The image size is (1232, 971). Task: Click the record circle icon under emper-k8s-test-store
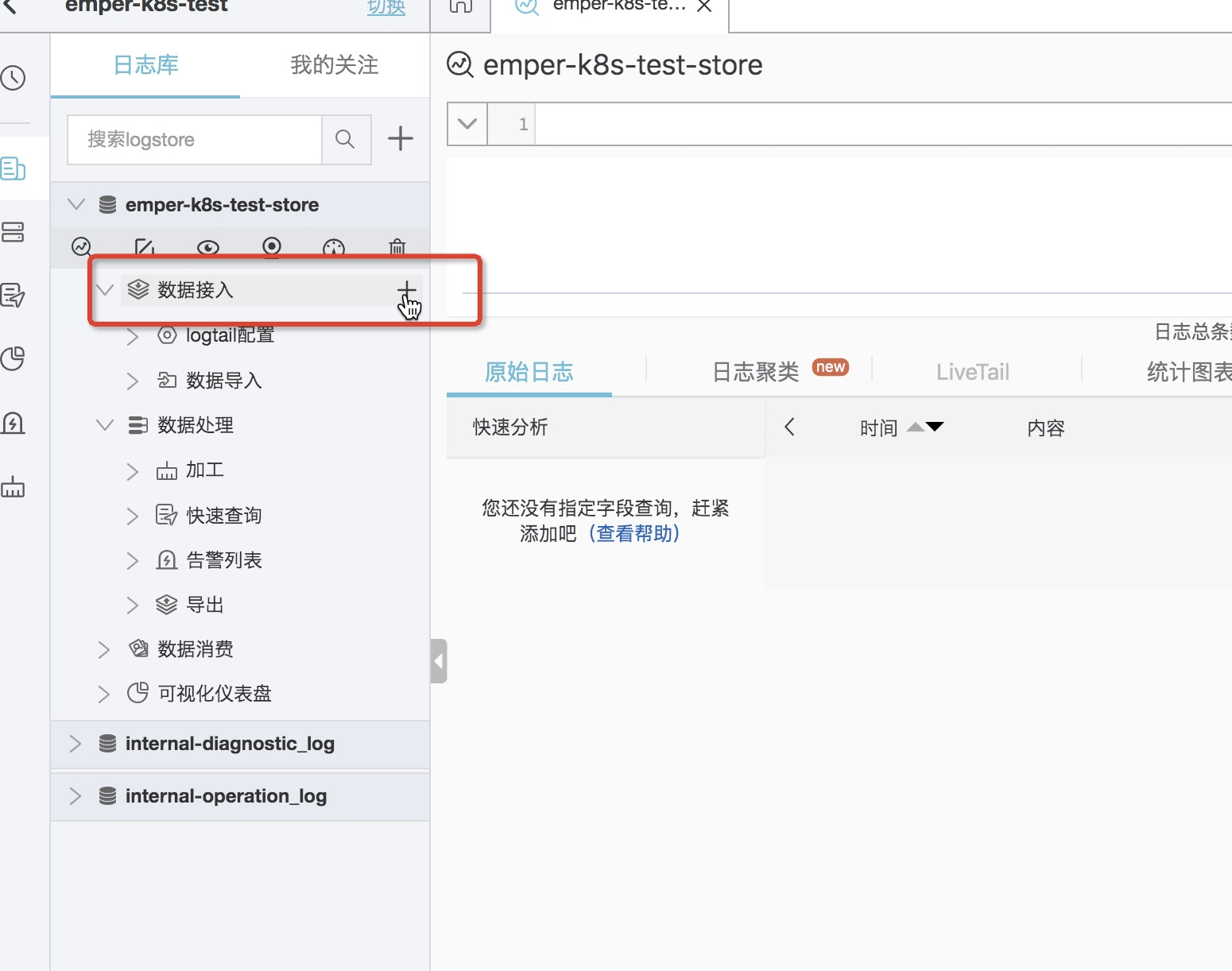[272, 247]
